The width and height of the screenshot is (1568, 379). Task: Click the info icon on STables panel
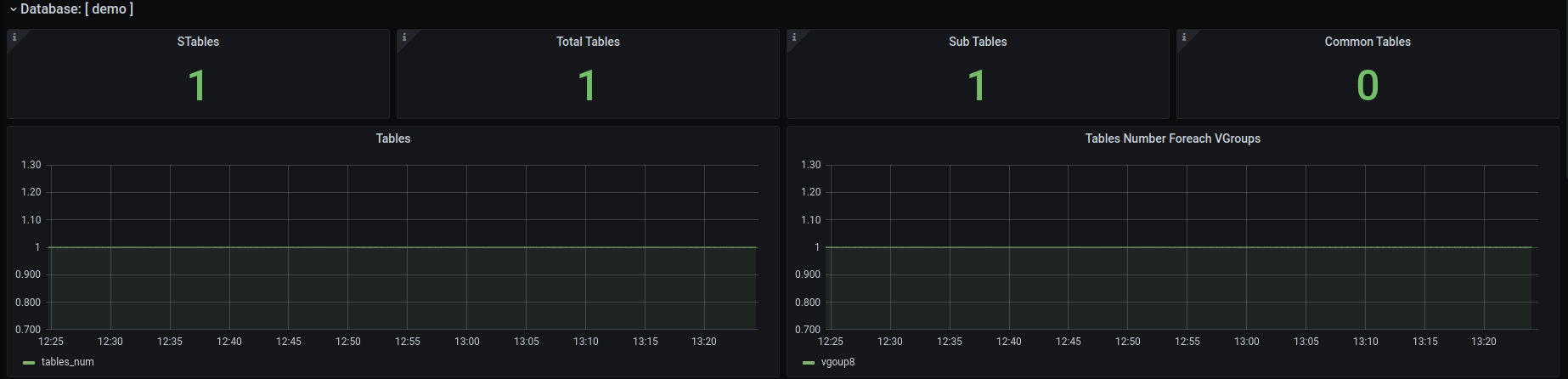14,37
